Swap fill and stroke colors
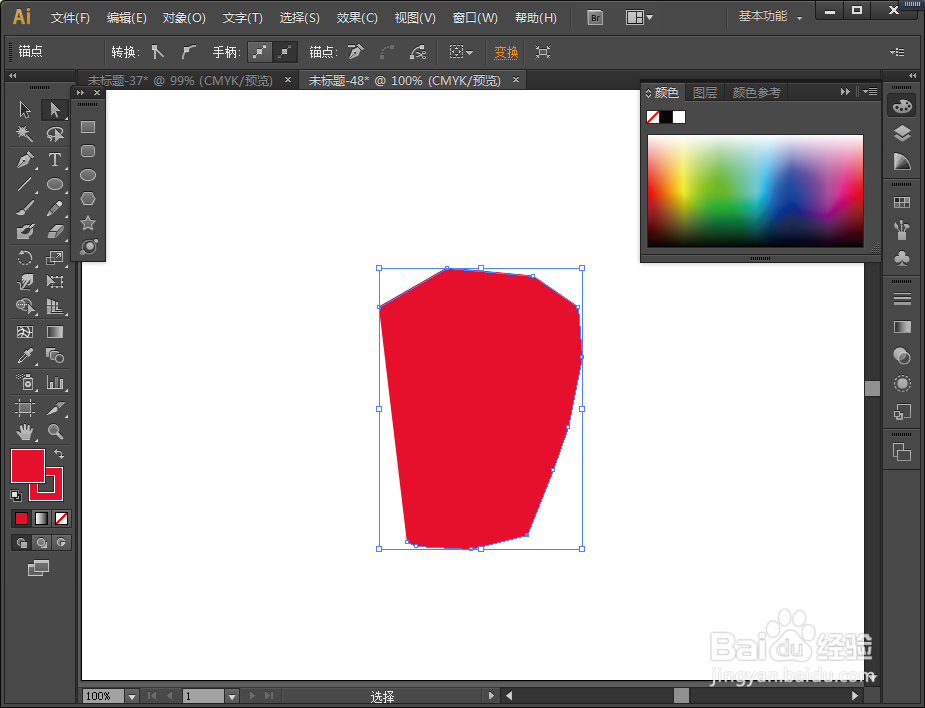The width and height of the screenshot is (925, 708). (x=59, y=454)
